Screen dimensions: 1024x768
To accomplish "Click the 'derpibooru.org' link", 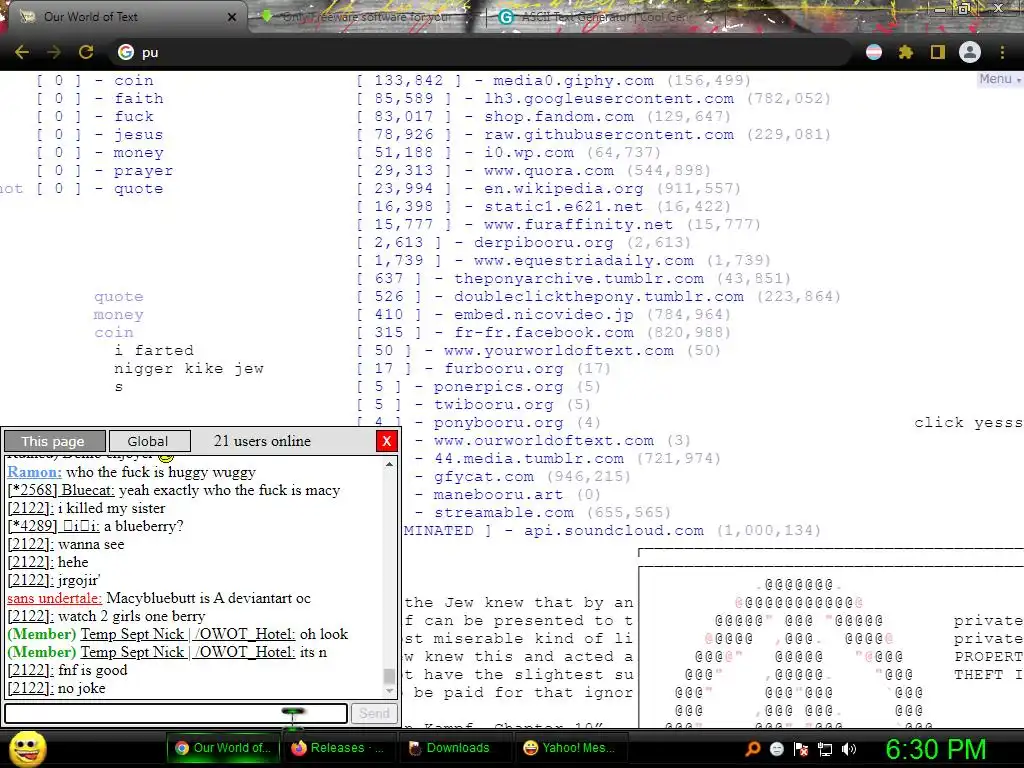I will click(543, 242).
